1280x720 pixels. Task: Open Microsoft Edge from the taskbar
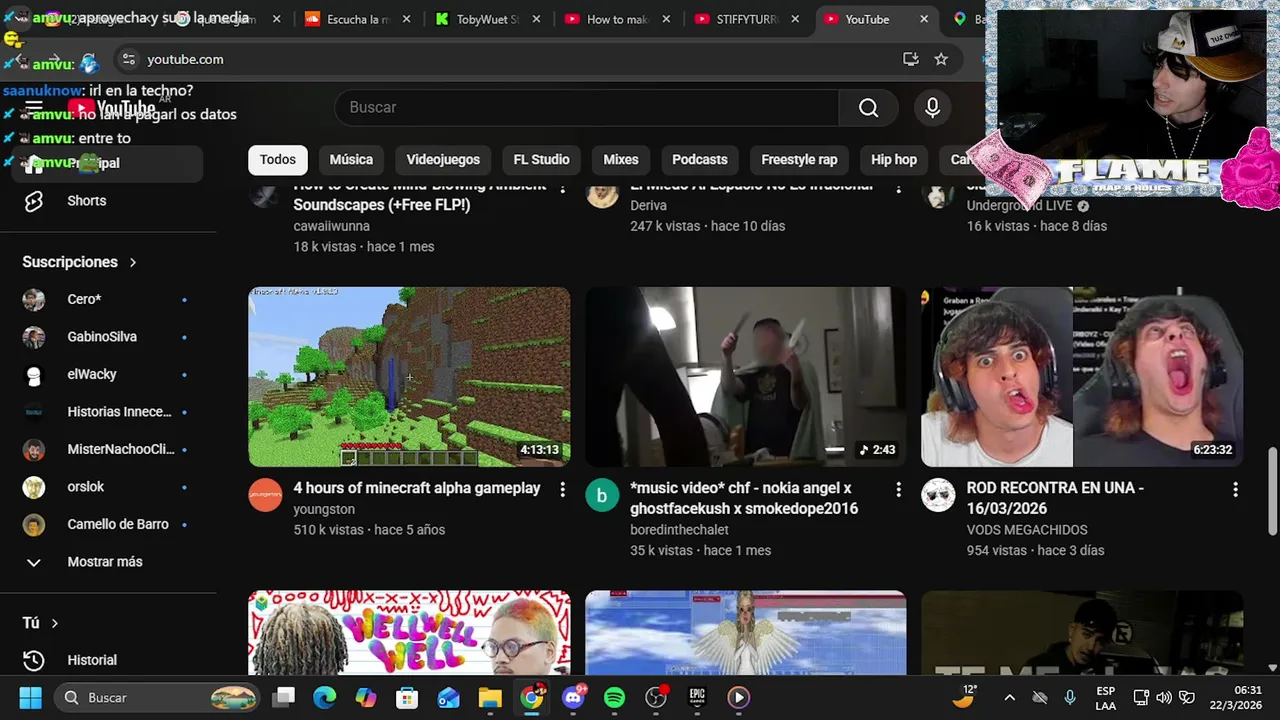pyautogui.click(x=324, y=697)
